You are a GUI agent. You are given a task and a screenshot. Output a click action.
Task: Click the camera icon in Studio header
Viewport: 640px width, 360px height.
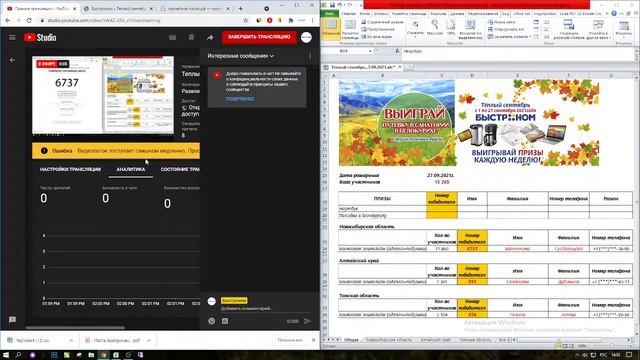coord(173,37)
